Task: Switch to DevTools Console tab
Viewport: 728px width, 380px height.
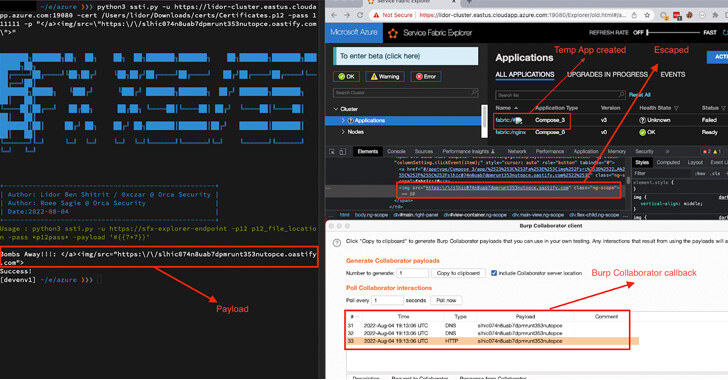Action: coord(396,151)
